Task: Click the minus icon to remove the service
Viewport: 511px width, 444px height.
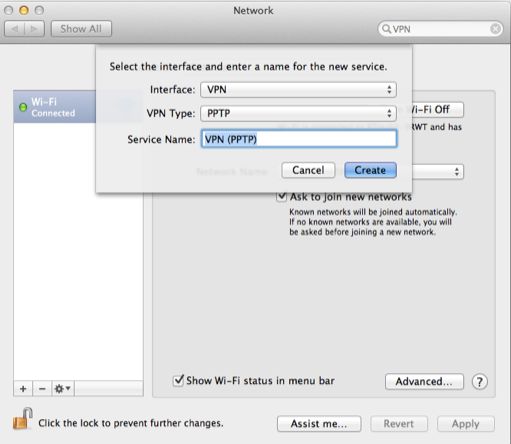Action: (x=42, y=389)
